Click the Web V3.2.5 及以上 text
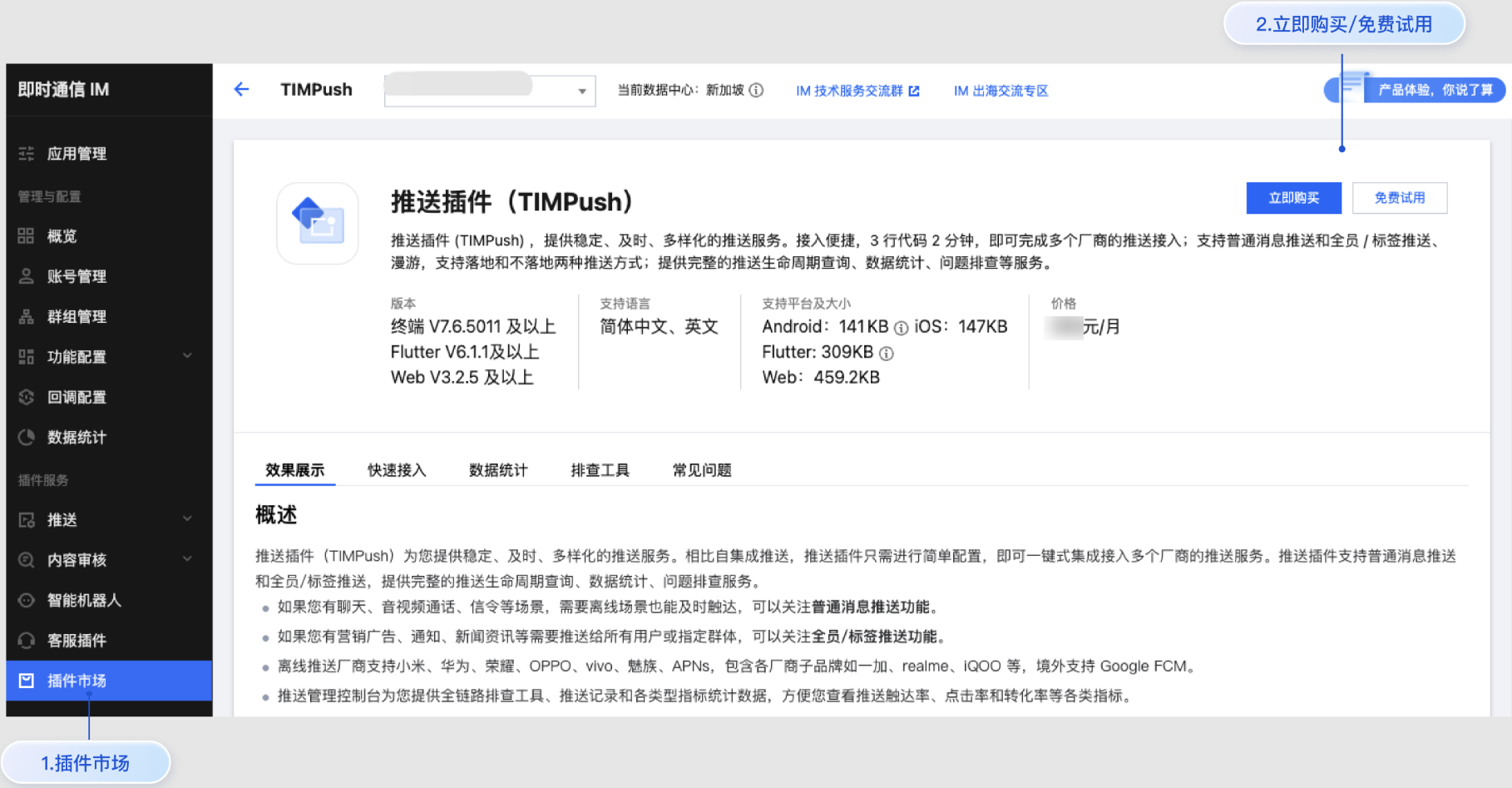 (x=462, y=378)
